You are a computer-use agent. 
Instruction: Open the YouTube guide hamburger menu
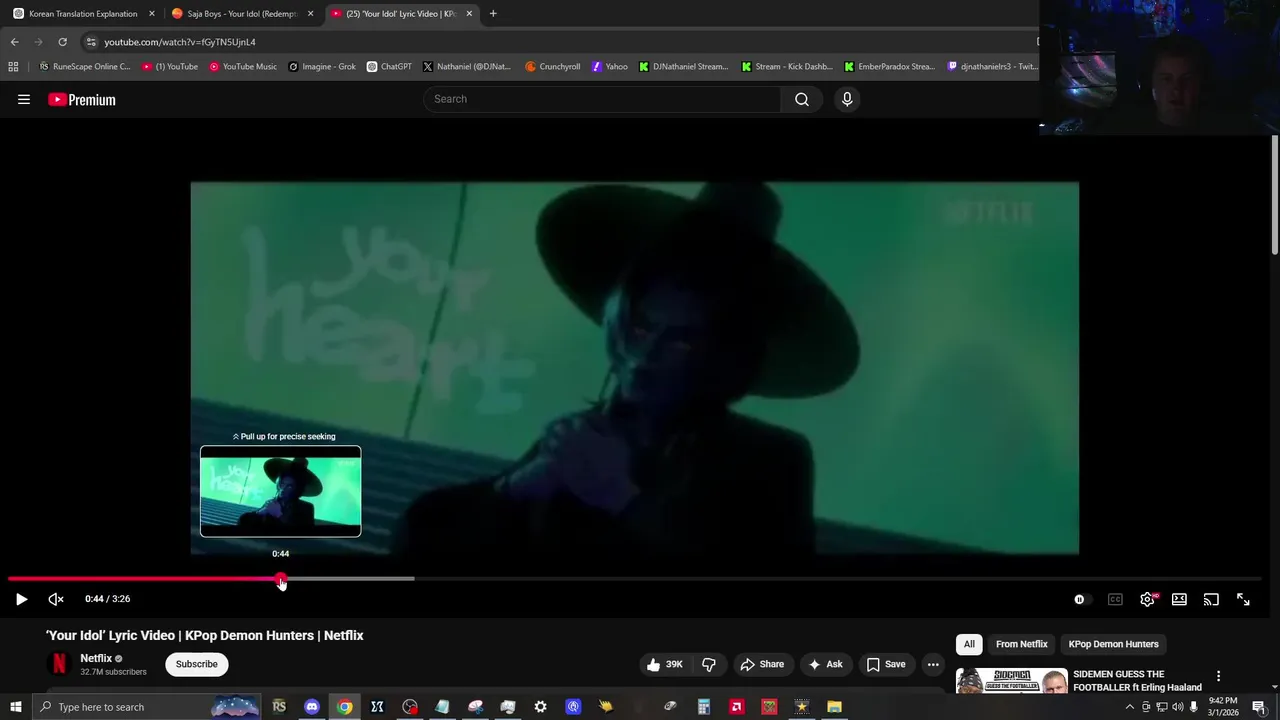point(24,99)
